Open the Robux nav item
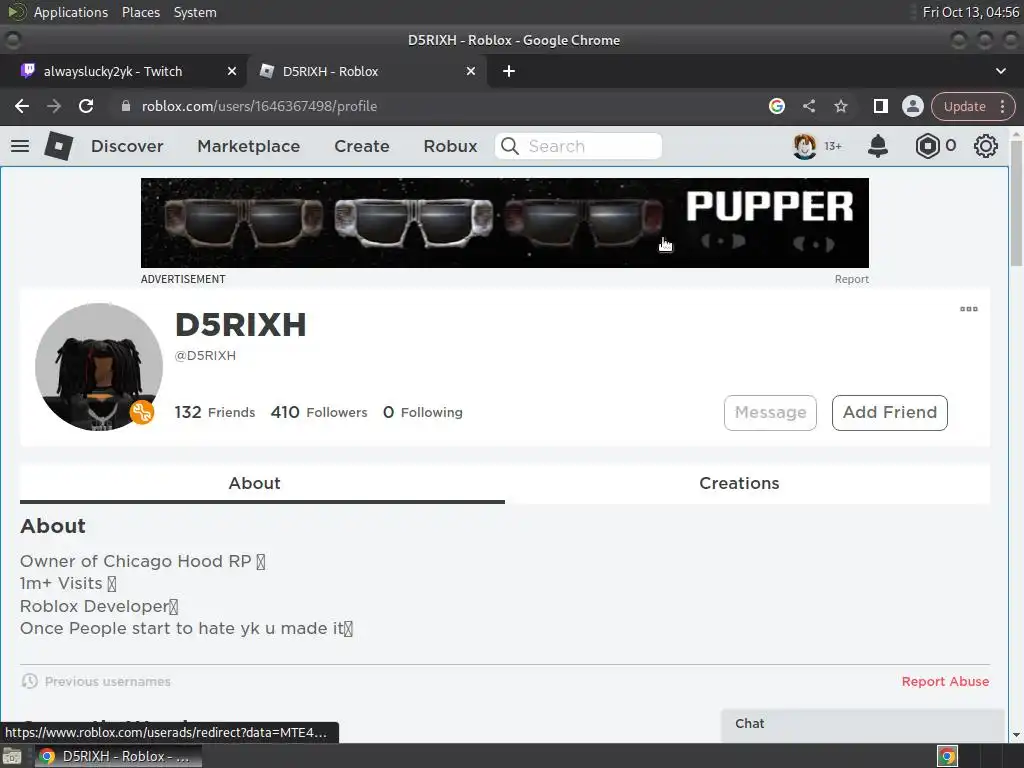Image resolution: width=1024 pixels, height=768 pixels. pos(451,146)
